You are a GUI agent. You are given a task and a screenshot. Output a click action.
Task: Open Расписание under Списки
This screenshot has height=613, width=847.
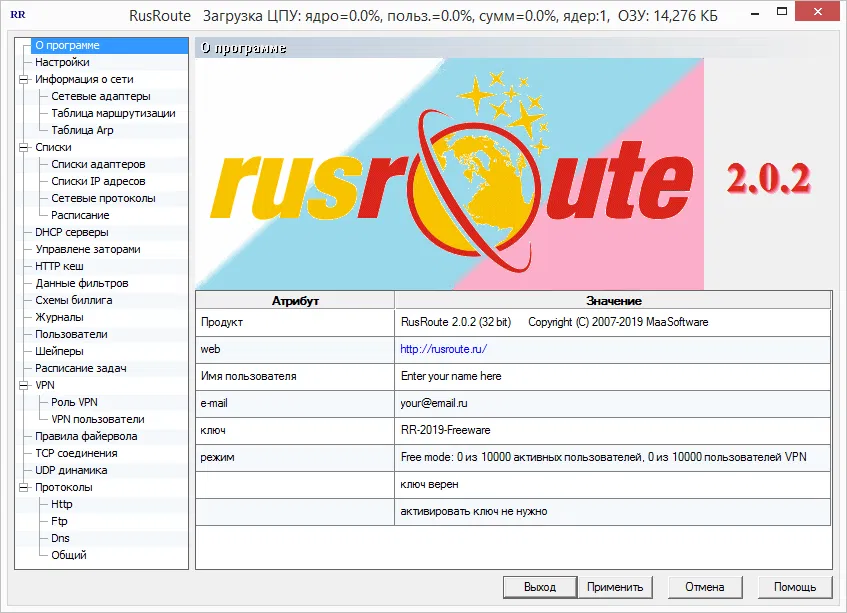coord(80,215)
